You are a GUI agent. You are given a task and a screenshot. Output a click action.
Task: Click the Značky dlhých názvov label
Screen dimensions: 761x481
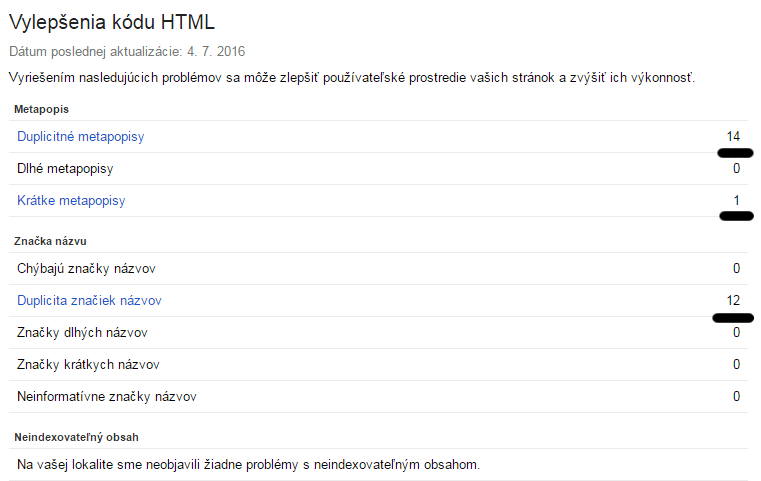coord(82,332)
